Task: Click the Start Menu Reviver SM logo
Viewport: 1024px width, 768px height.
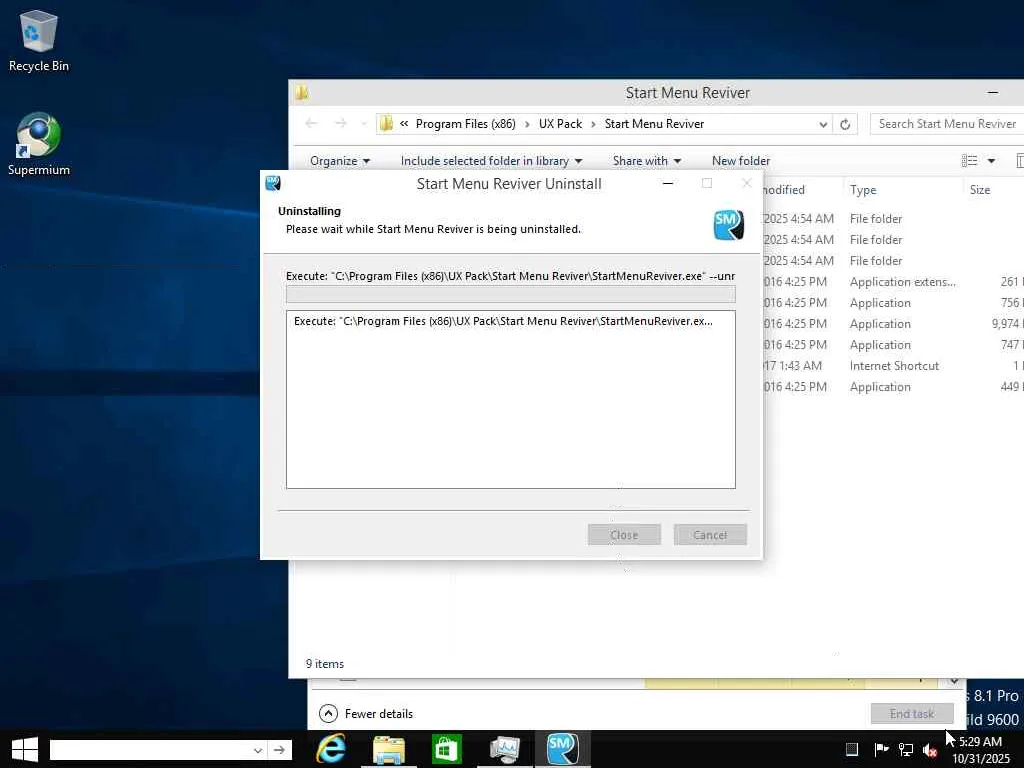Action: click(728, 225)
